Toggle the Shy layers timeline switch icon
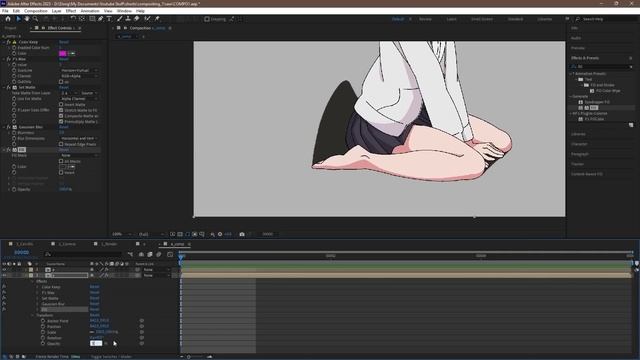Image resolution: width=640 pixels, height=360 pixels. pos(141,254)
